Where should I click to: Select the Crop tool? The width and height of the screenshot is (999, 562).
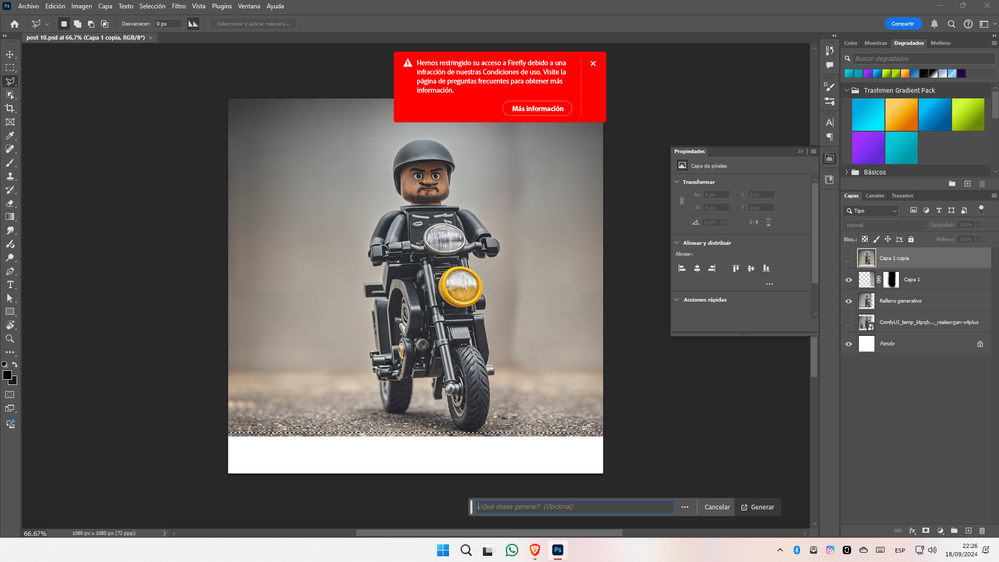(x=10, y=108)
